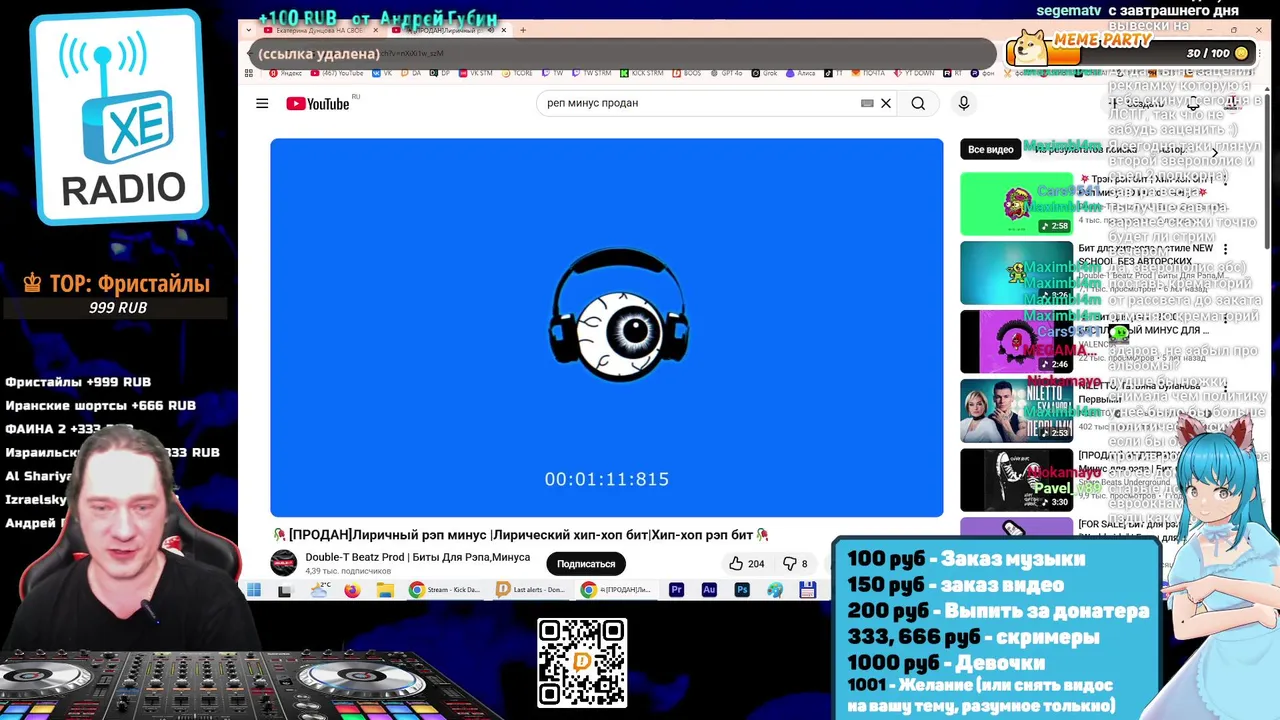1280x720 pixels.
Task: Open the ПОЧТА bookmark
Action: (869, 73)
